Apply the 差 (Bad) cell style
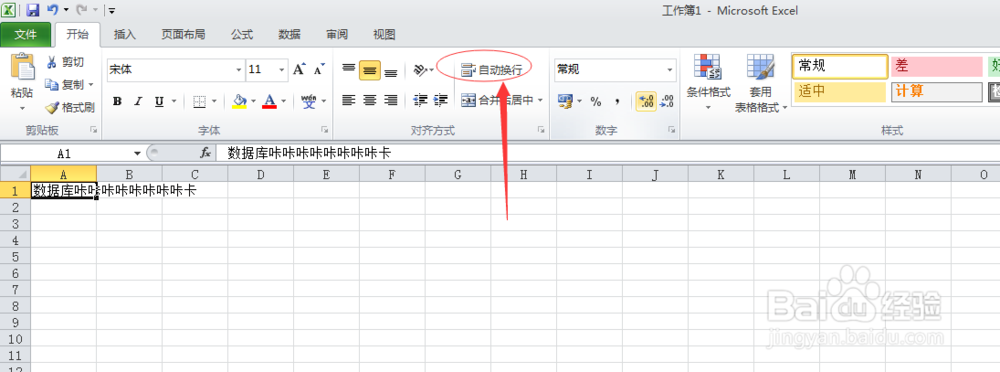This screenshot has height=372, width=1000. (937, 66)
